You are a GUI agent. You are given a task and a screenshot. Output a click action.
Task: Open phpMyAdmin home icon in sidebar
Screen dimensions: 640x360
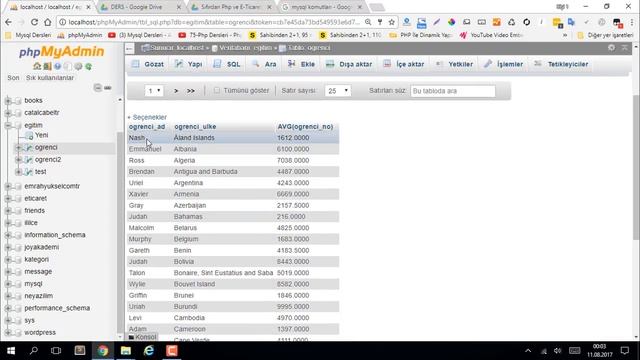pyautogui.click(x=37, y=66)
